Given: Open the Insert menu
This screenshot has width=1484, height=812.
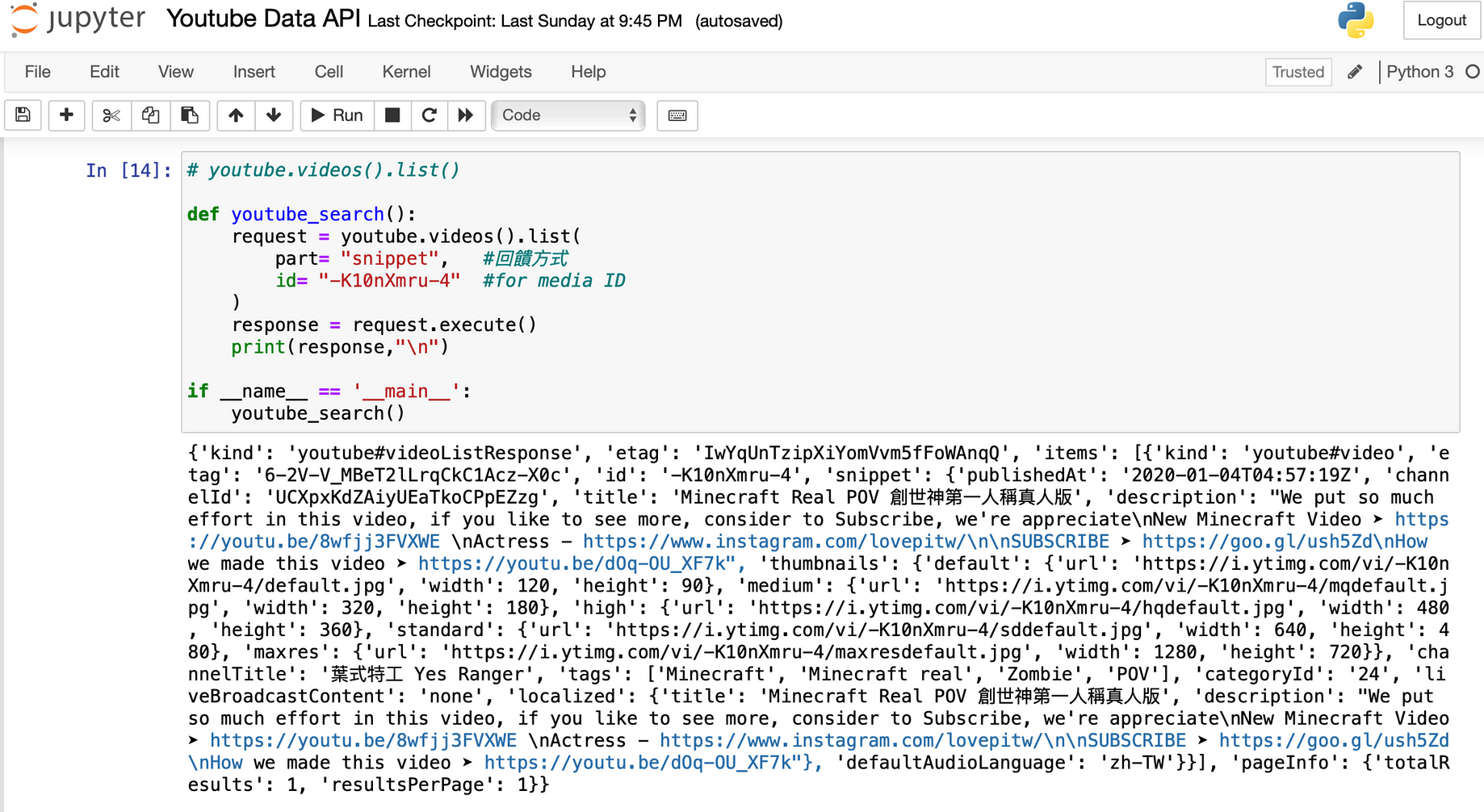Looking at the screenshot, I should 254,72.
